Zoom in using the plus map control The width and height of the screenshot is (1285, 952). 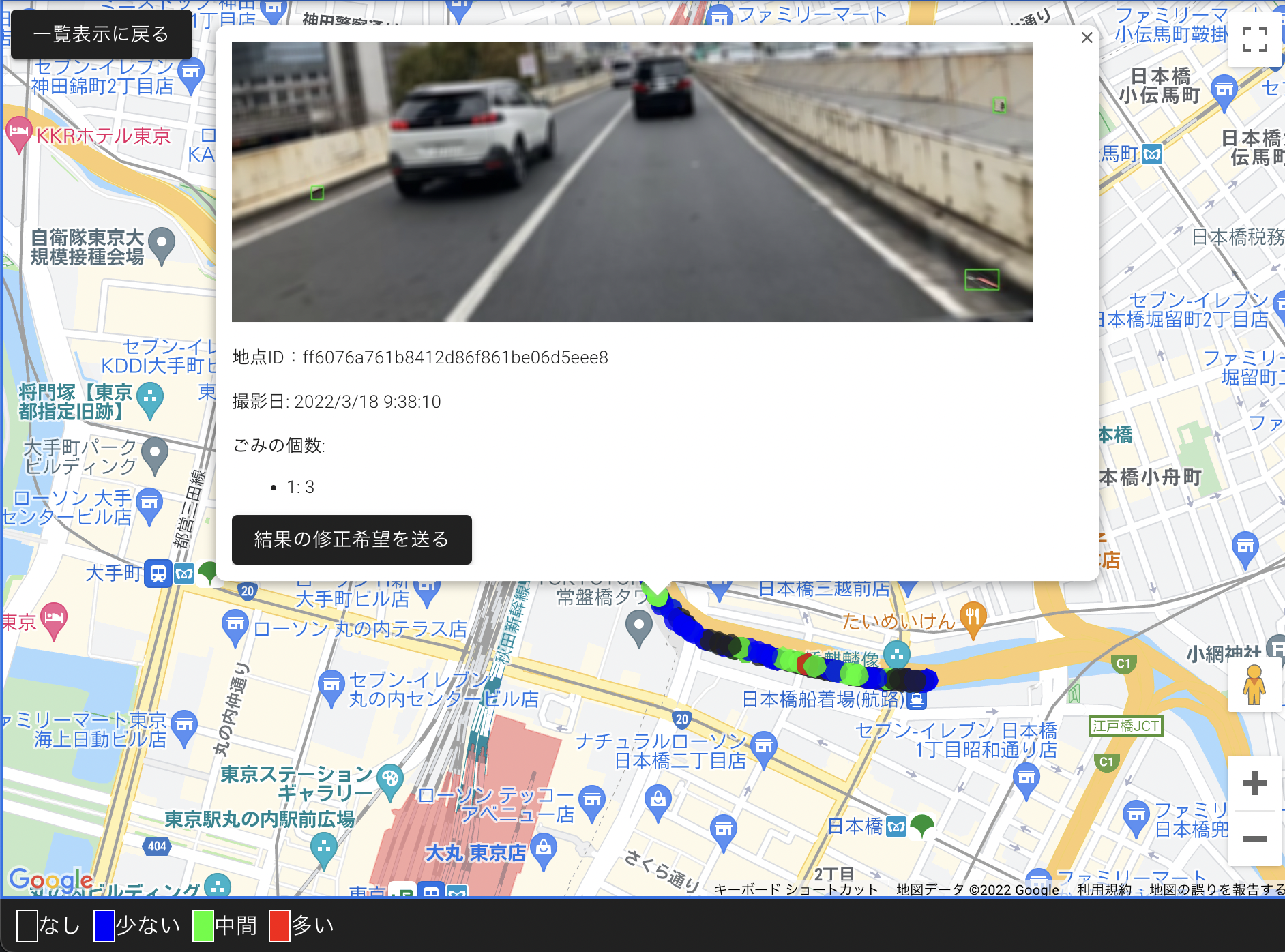pyautogui.click(x=1255, y=784)
